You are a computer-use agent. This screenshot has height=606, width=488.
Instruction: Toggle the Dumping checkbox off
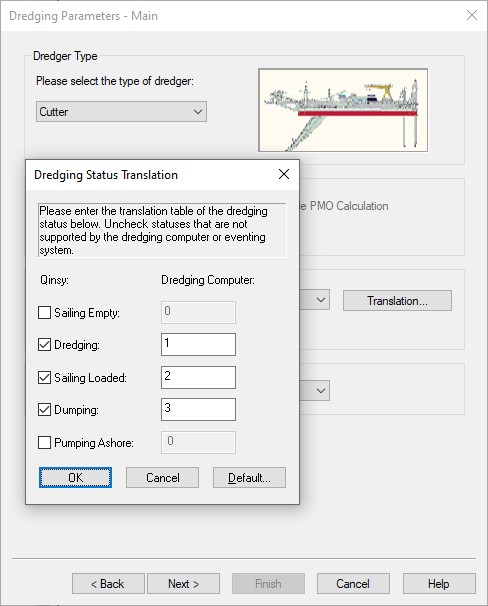pos(44,410)
